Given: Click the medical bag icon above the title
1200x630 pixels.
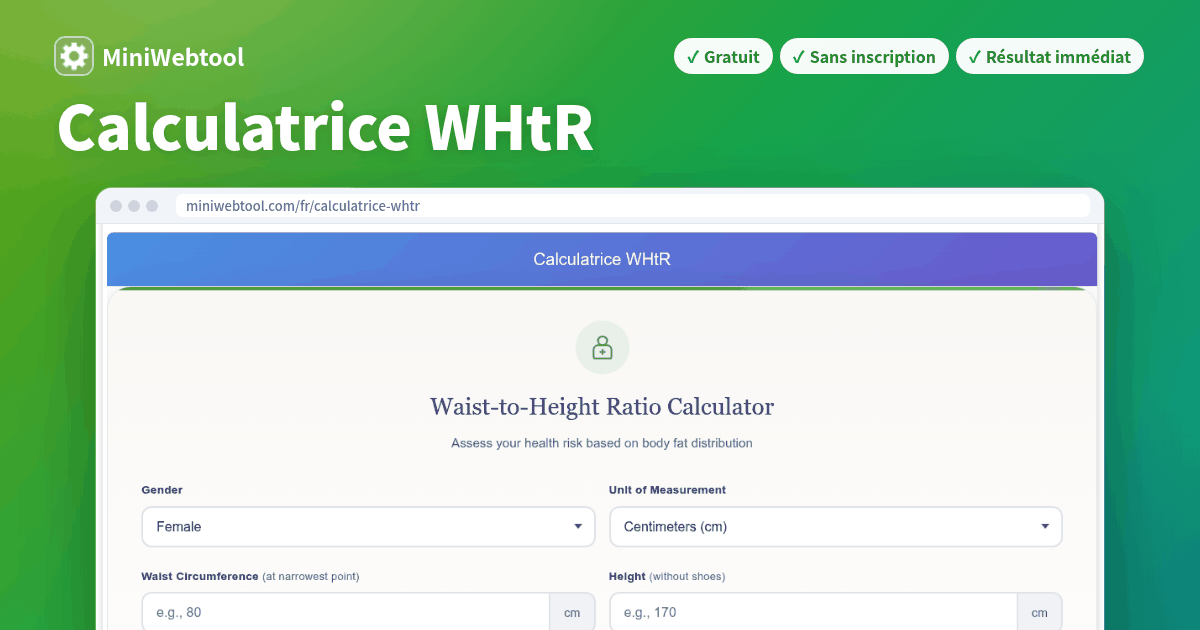Looking at the screenshot, I should (x=602, y=348).
